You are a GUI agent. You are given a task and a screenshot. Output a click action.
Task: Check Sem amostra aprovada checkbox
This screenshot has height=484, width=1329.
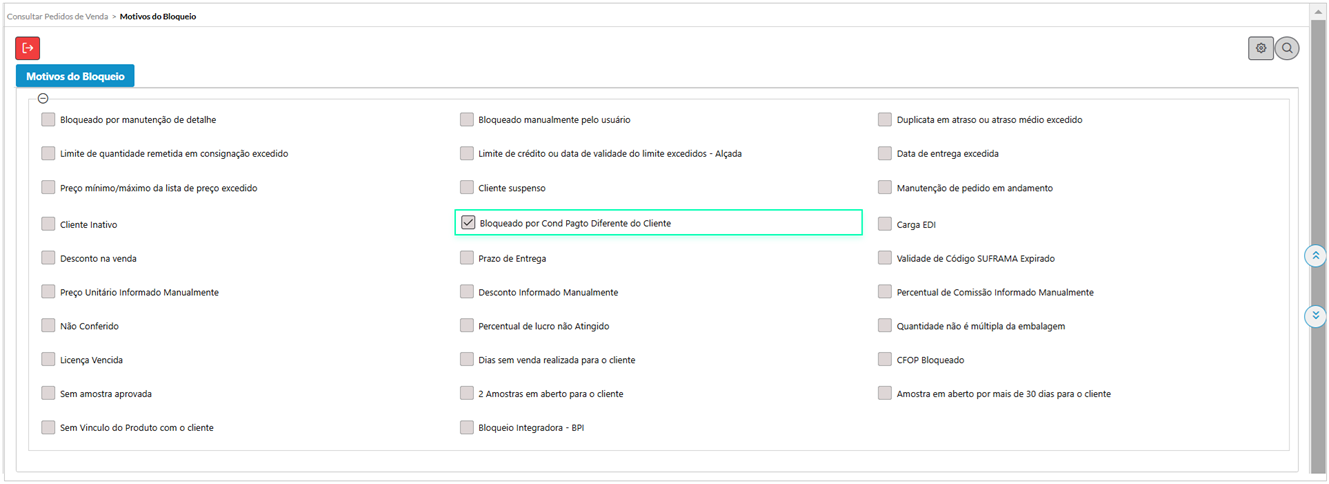[48, 394]
